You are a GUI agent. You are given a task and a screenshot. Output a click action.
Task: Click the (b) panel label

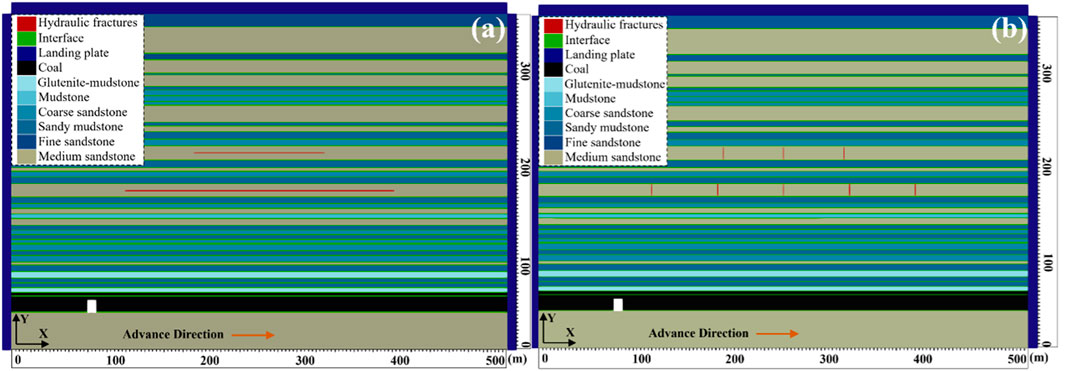[x=1011, y=31]
